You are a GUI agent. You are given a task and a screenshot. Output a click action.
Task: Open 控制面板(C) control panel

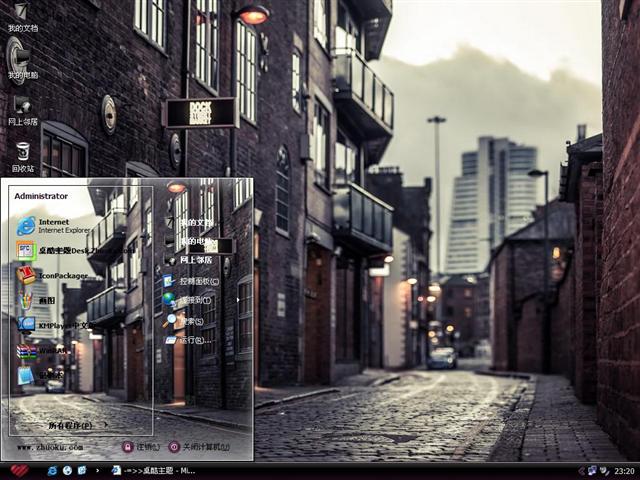click(x=191, y=281)
